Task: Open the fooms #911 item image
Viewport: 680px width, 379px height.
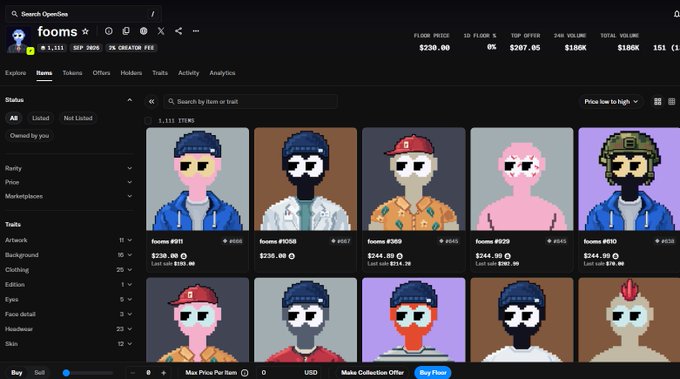Action: click(x=198, y=179)
